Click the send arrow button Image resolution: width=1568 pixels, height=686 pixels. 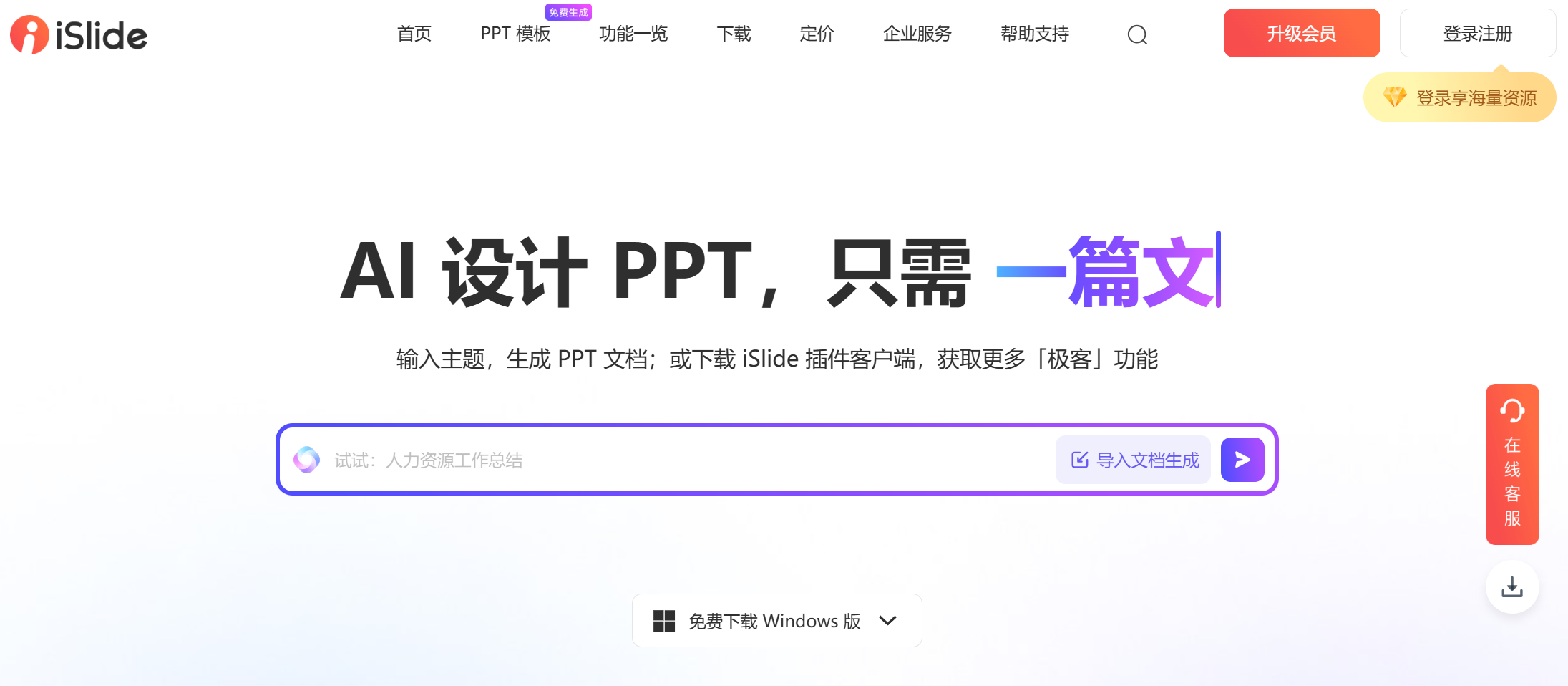(1242, 460)
